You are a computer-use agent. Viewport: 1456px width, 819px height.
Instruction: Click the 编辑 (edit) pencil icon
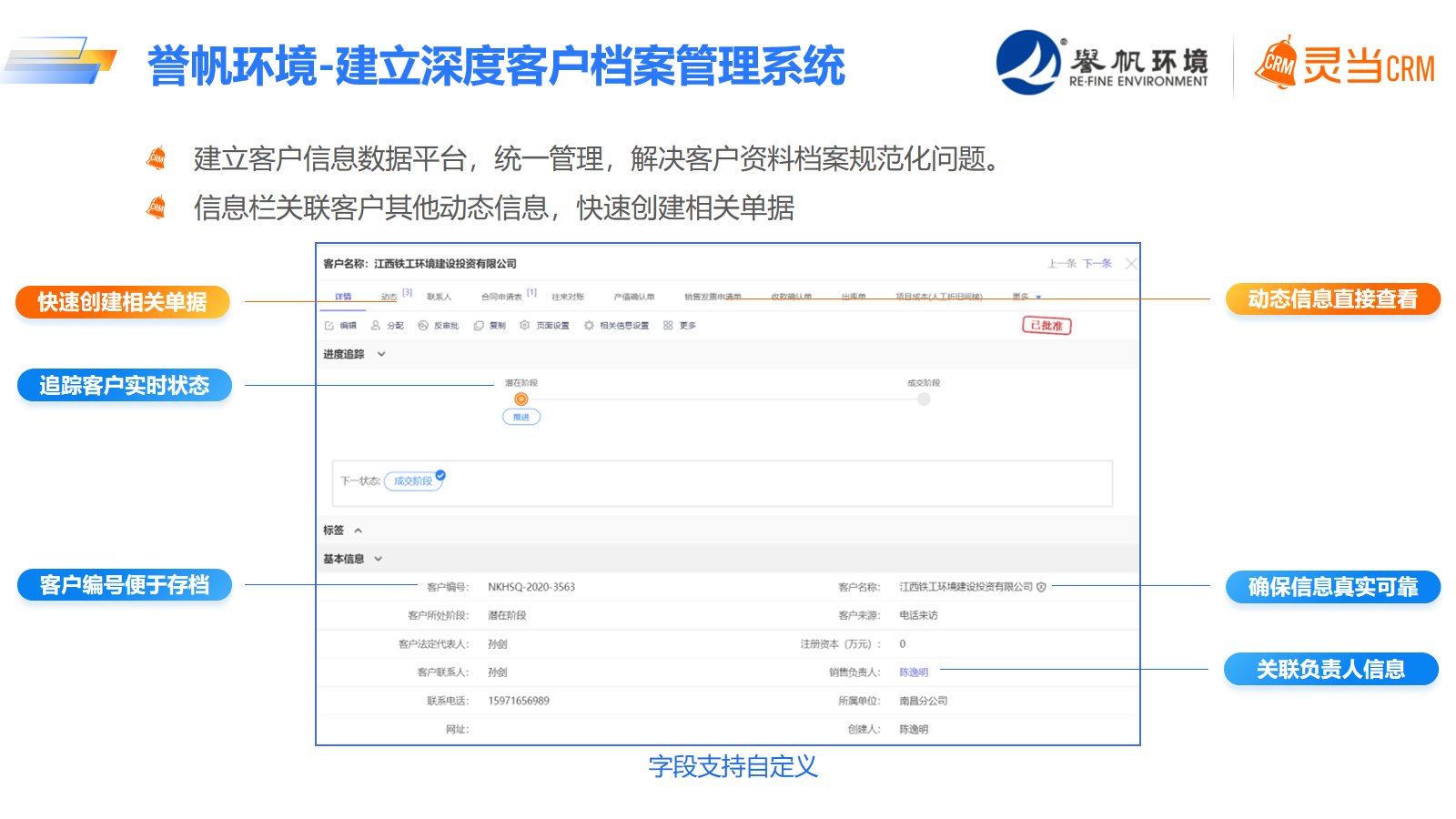[x=329, y=326]
